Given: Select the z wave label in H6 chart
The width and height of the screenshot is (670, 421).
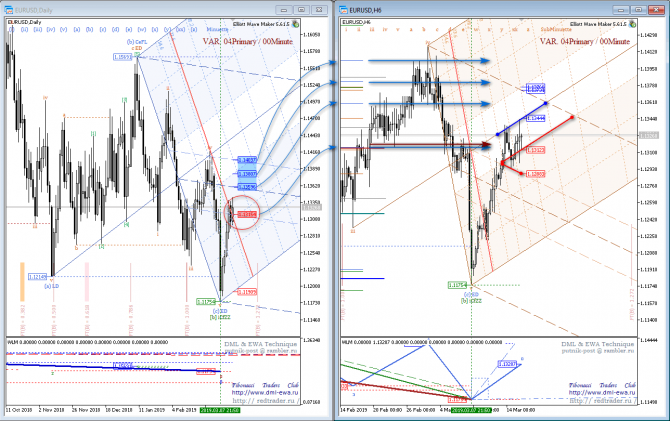Looking at the screenshot, I should pos(528,29).
